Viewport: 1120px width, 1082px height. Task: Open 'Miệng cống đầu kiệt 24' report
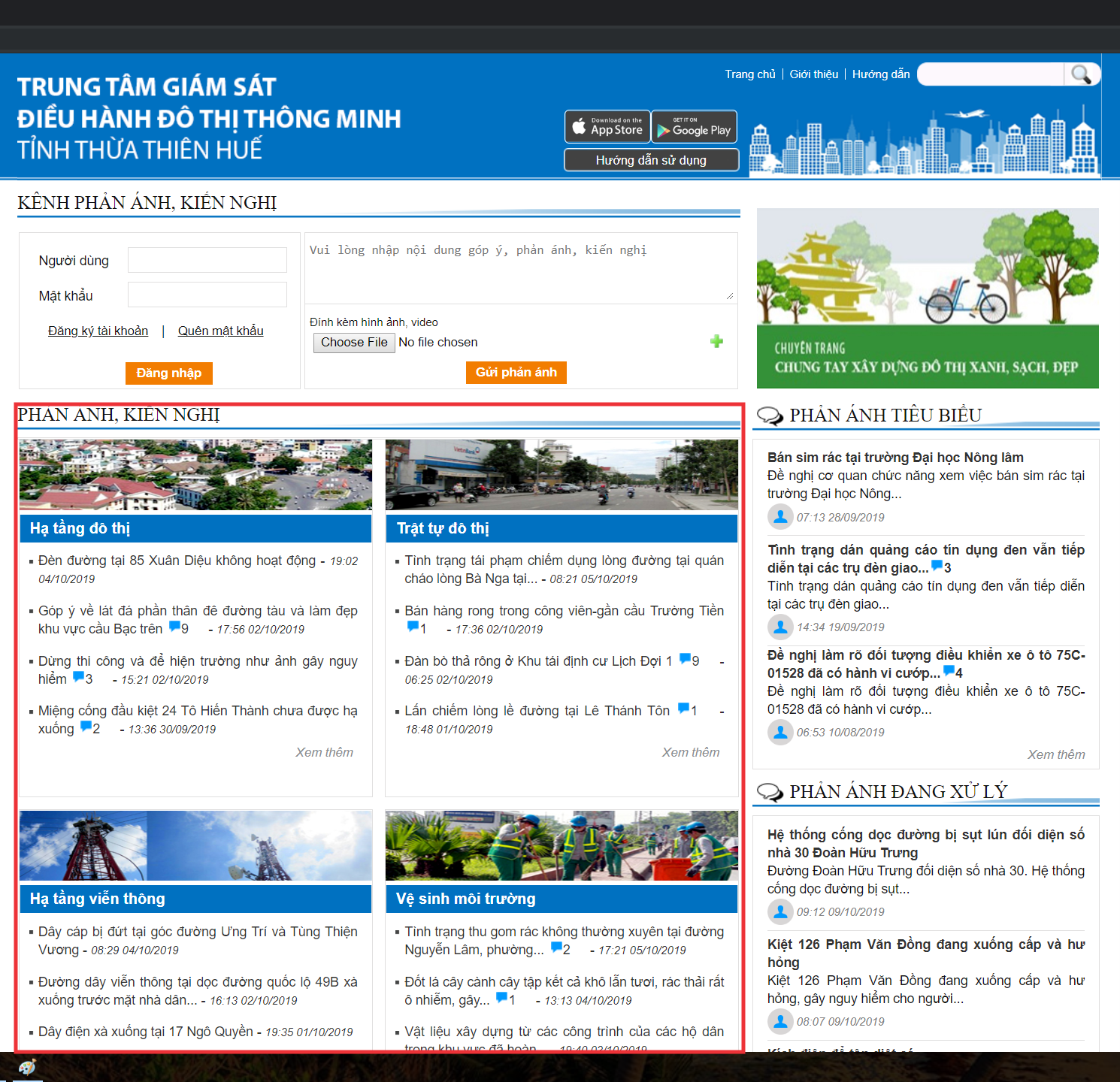coord(198,719)
